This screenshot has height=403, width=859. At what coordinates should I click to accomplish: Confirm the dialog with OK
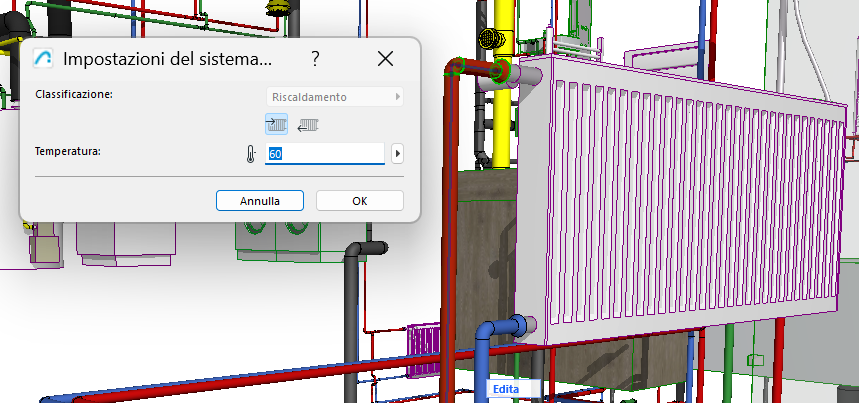pos(359,201)
